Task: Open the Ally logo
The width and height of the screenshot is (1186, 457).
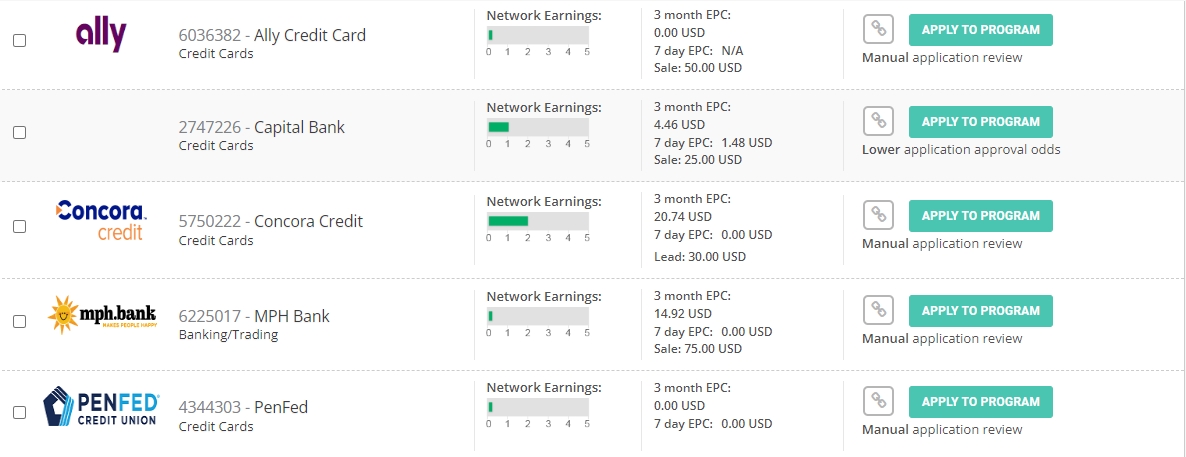Action: pos(101,36)
